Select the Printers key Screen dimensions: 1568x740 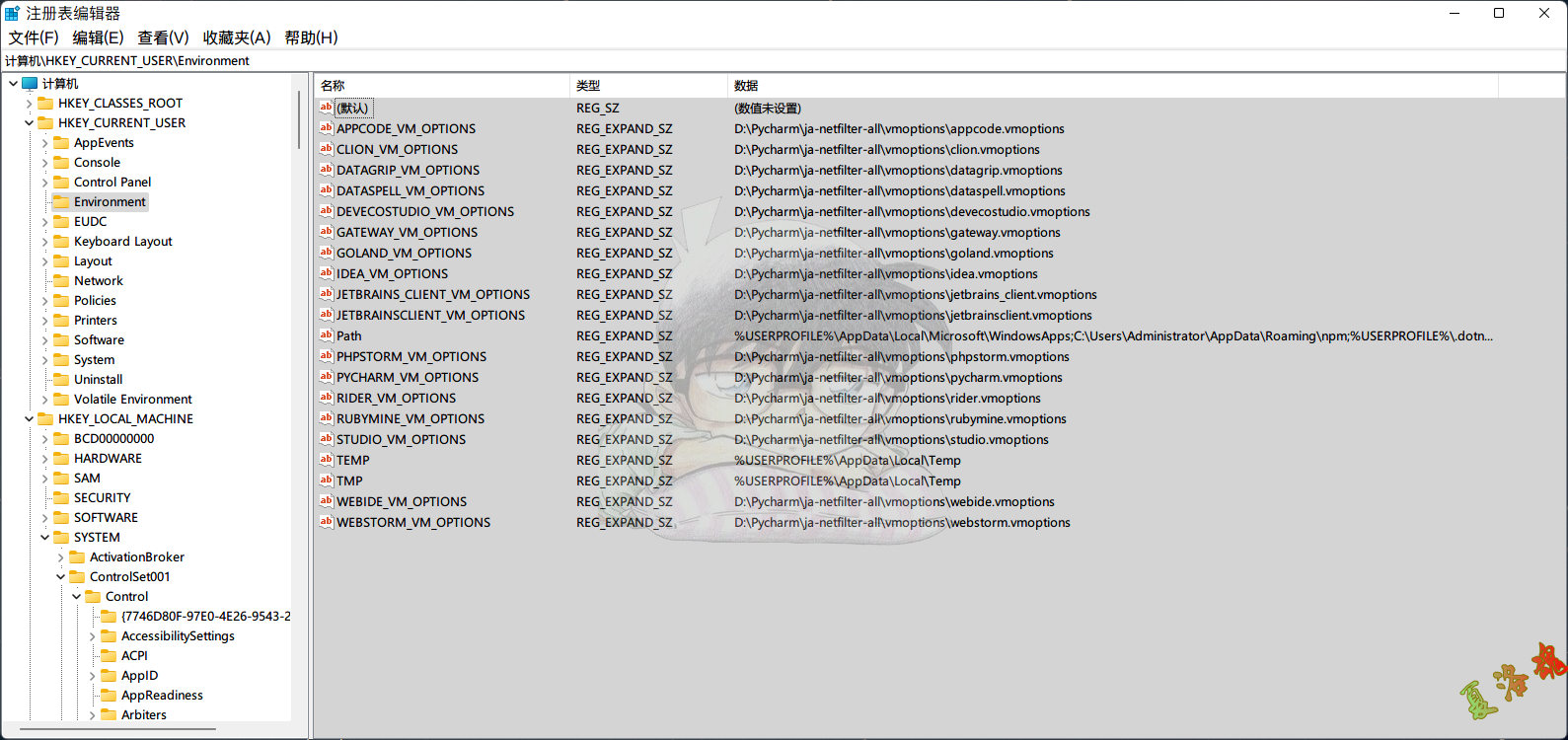pos(95,320)
